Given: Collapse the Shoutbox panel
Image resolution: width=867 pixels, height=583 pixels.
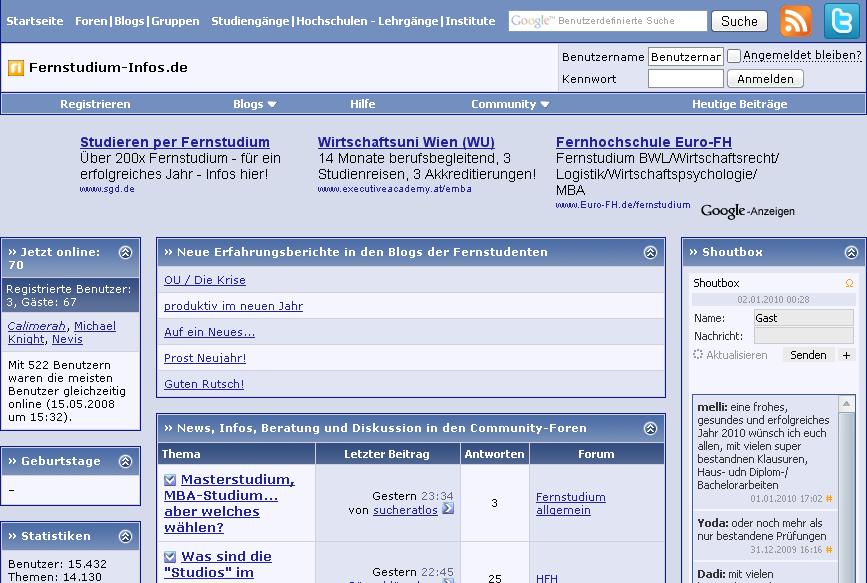Looking at the screenshot, I should tap(851, 253).
